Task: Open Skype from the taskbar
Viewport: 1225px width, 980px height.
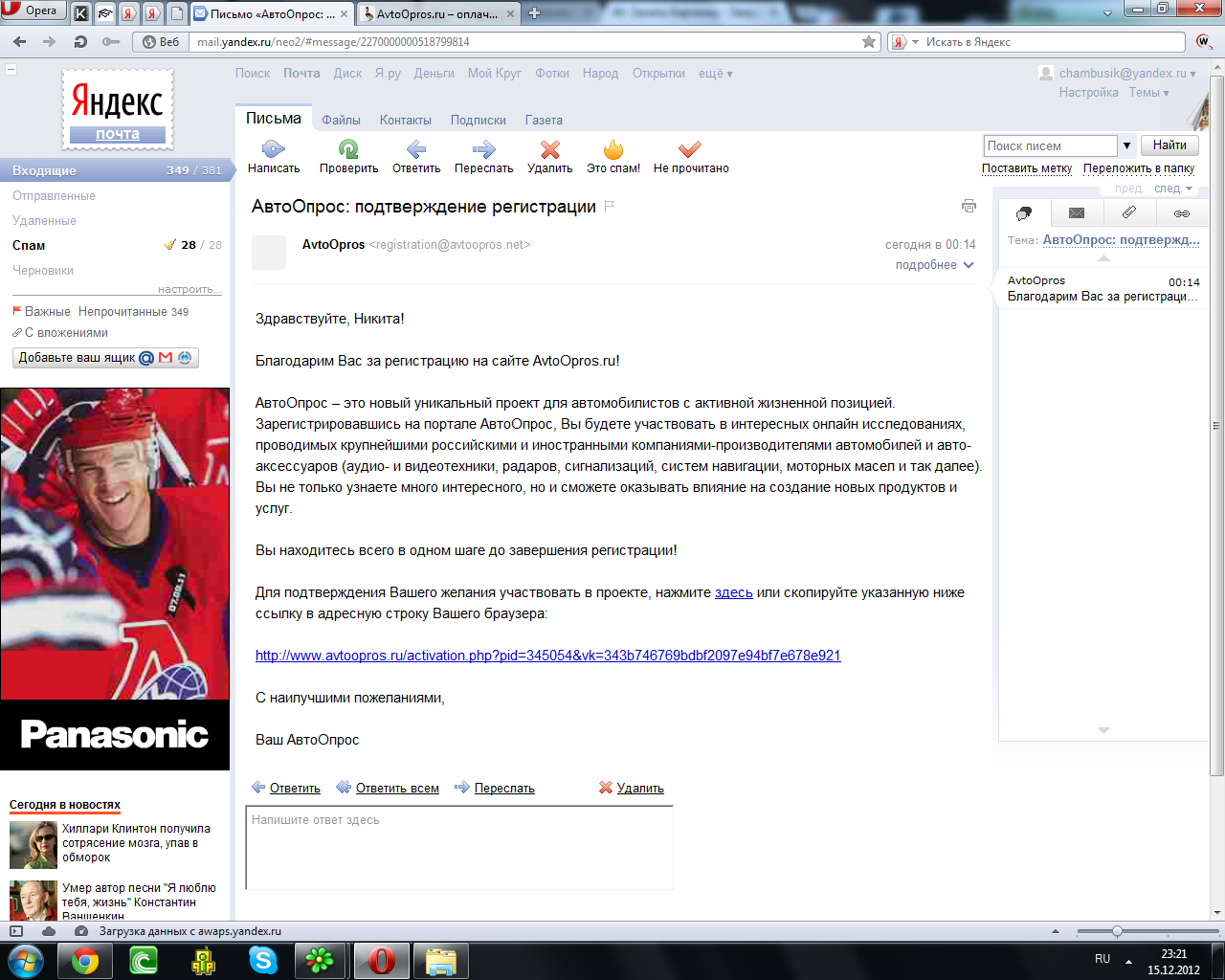Action: click(262, 960)
